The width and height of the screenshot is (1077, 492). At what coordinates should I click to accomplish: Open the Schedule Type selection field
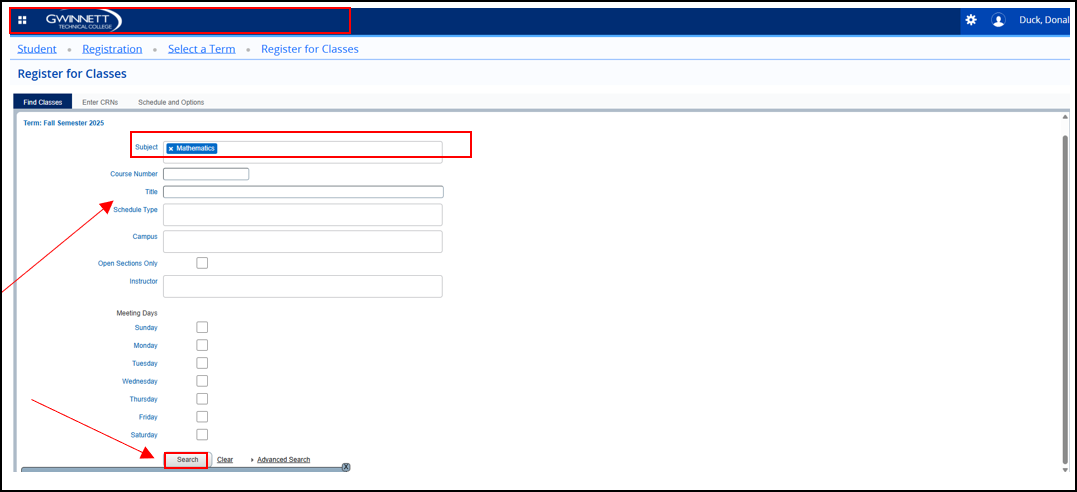tap(302, 215)
